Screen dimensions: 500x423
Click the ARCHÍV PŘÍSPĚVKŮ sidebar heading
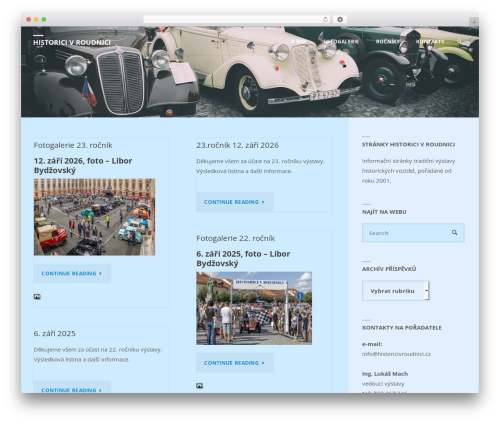click(x=389, y=269)
